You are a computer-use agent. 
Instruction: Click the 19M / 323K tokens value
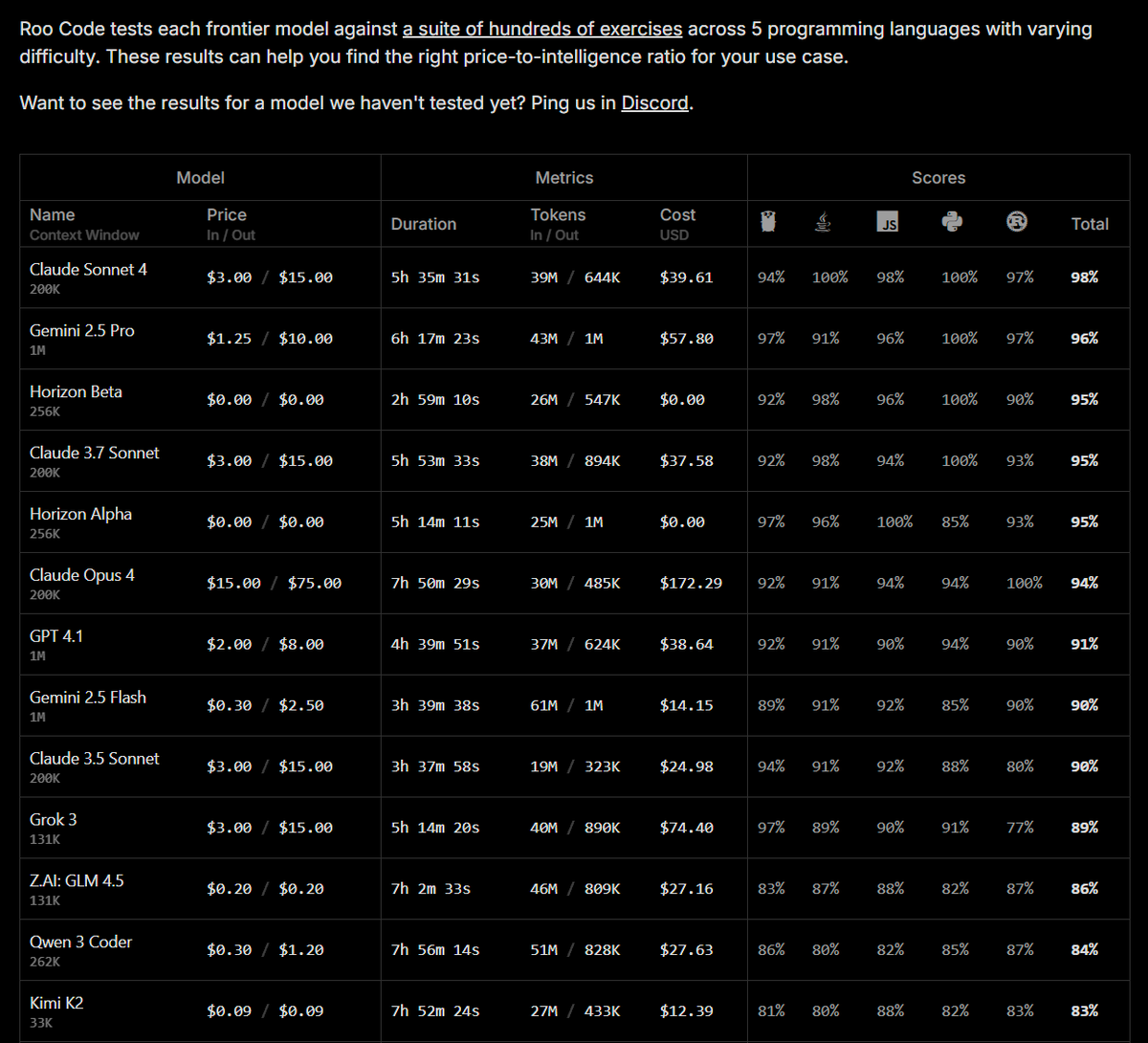click(x=575, y=766)
